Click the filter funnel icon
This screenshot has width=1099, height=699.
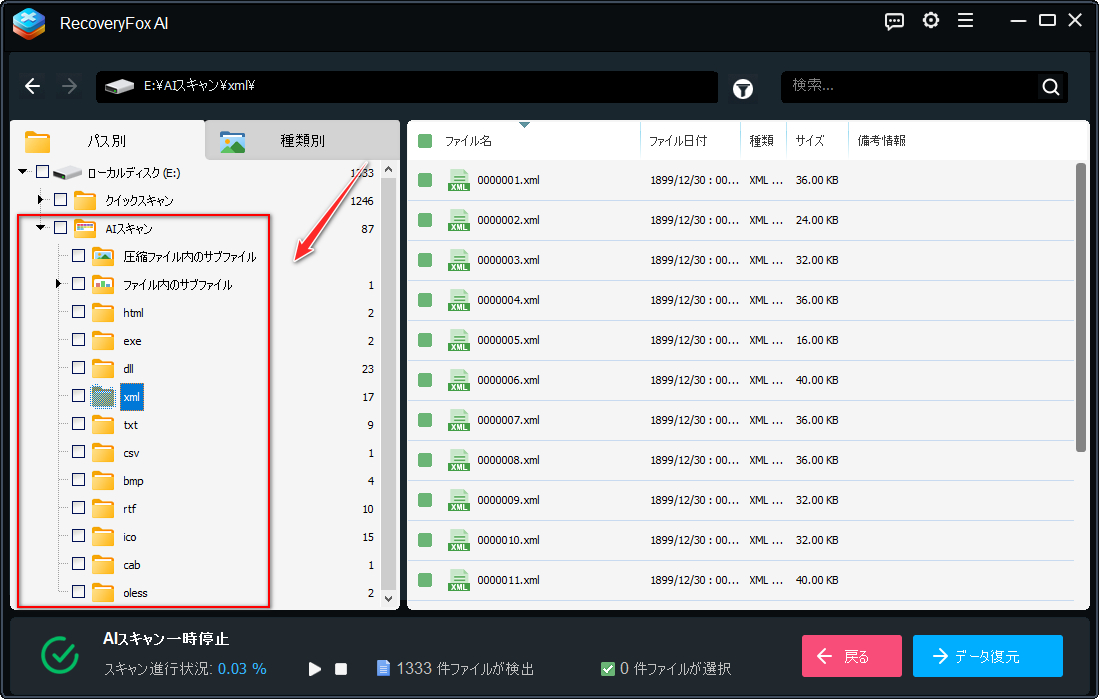click(x=742, y=88)
